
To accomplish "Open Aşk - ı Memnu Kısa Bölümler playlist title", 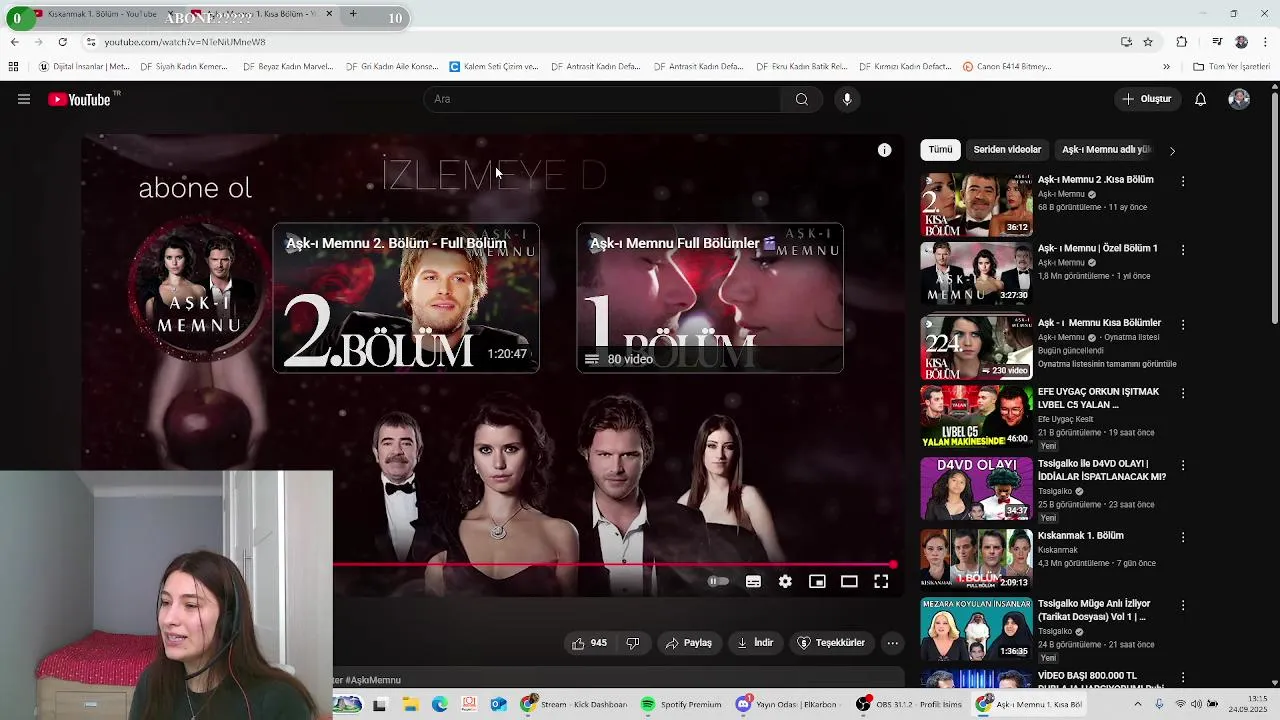I will [x=1099, y=323].
